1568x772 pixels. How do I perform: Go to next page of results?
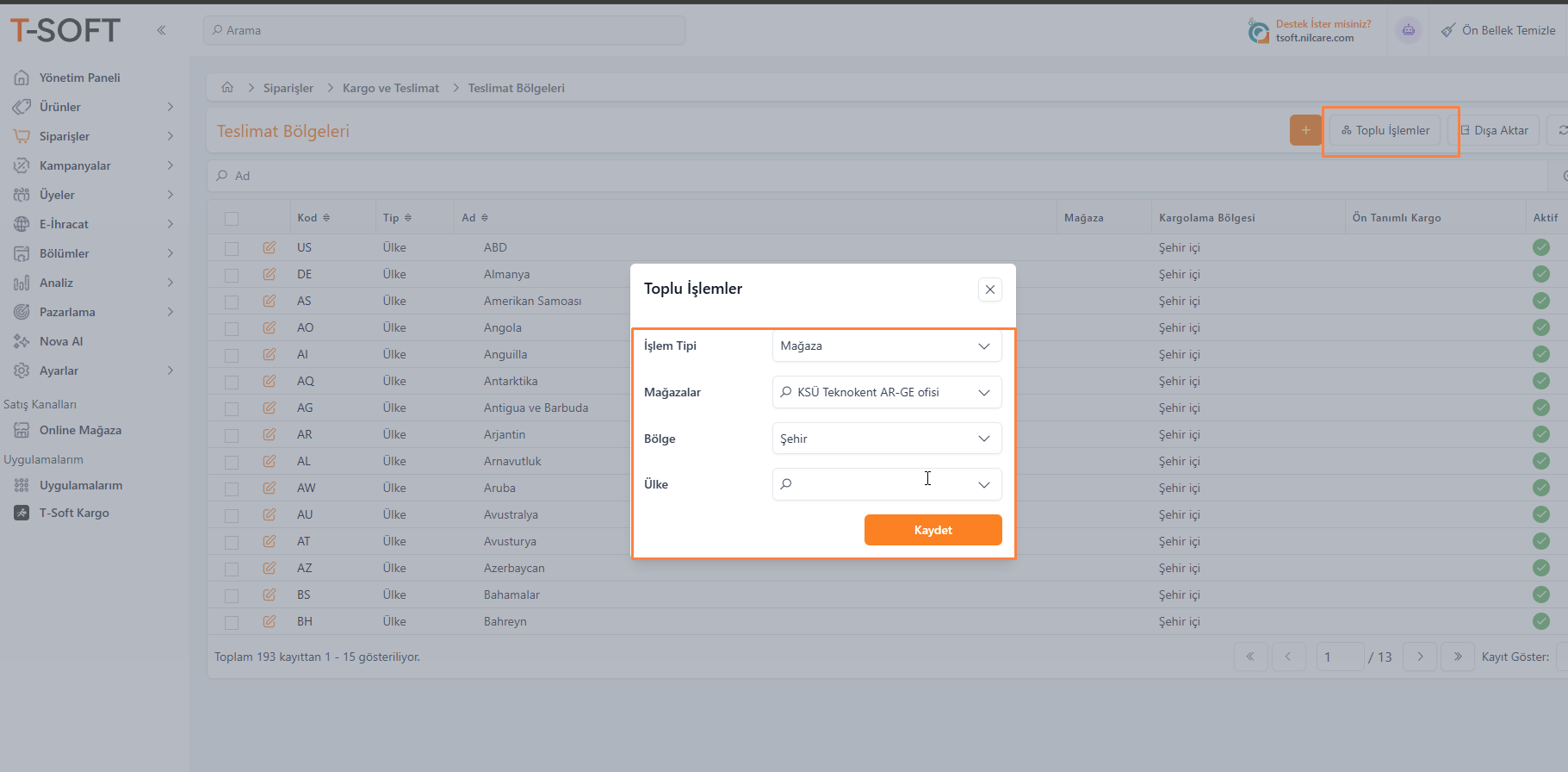(1420, 657)
